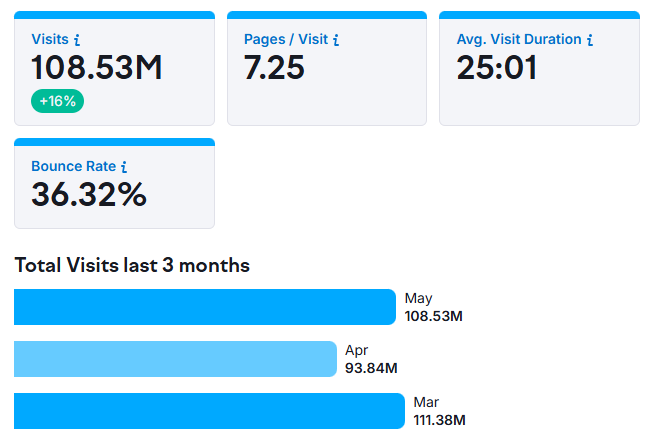The width and height of the screenshot is (659, 443).
Task: Click the light blue Apr bar
Action: coord(175,359)
